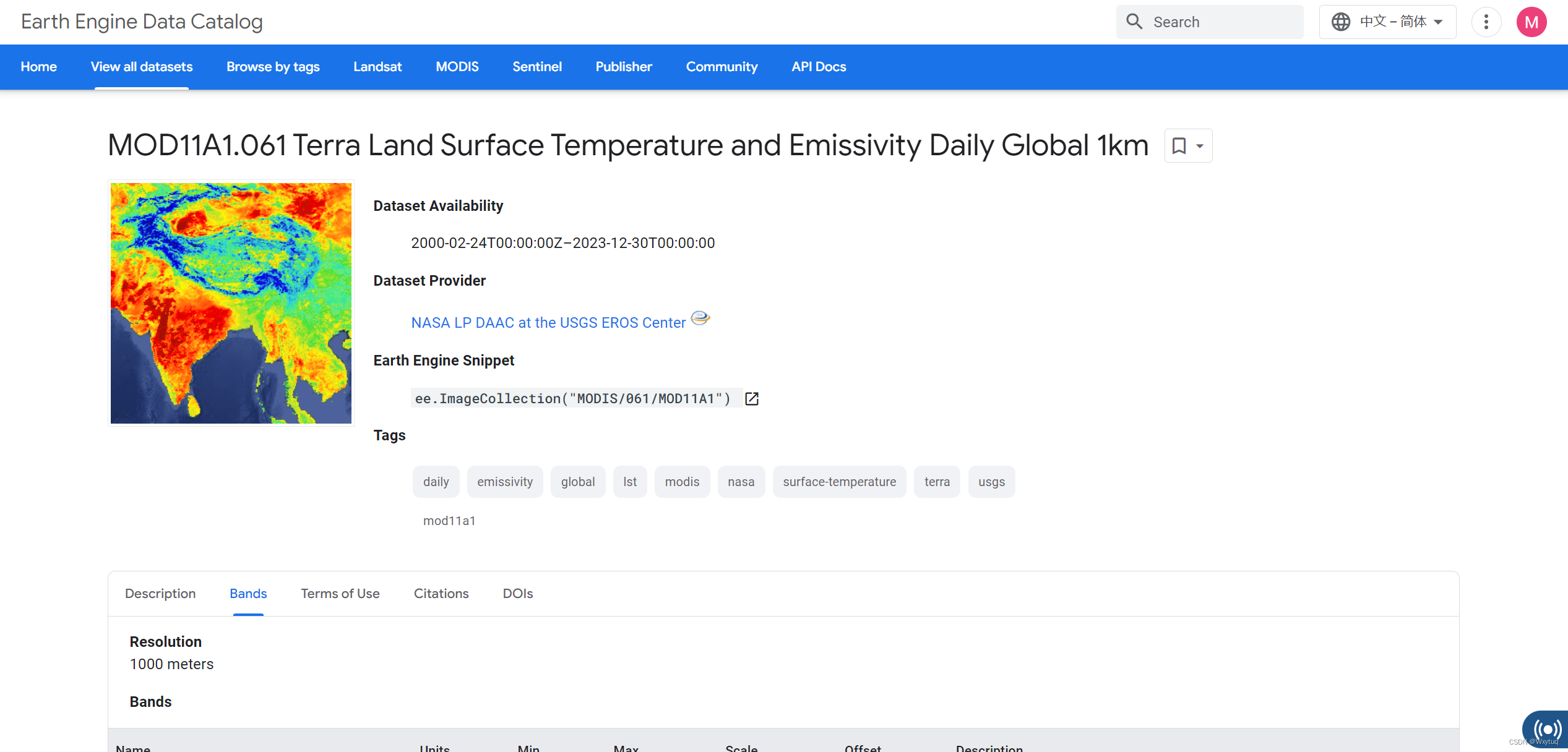Viewport: 1568px width, 752px height.
Task: Open snippet in Code Editor icon
Action: pyautogui.click(x=752, y=399)
